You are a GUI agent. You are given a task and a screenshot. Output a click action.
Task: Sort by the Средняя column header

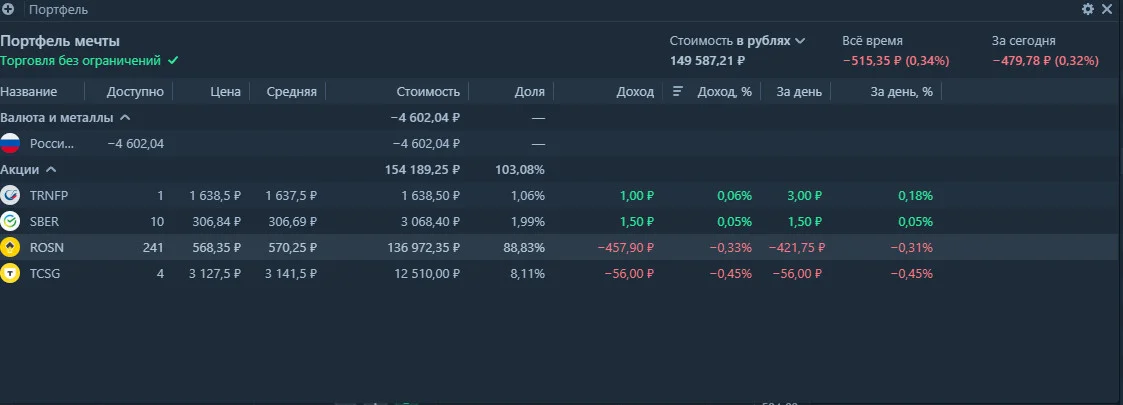291,92
